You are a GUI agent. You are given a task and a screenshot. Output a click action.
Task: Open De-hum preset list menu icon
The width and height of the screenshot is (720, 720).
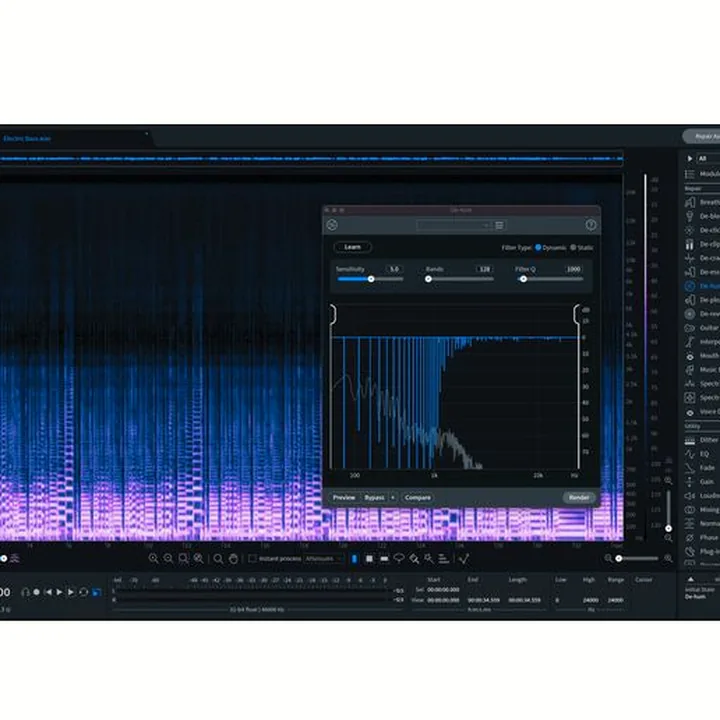(x=499, y=225)
